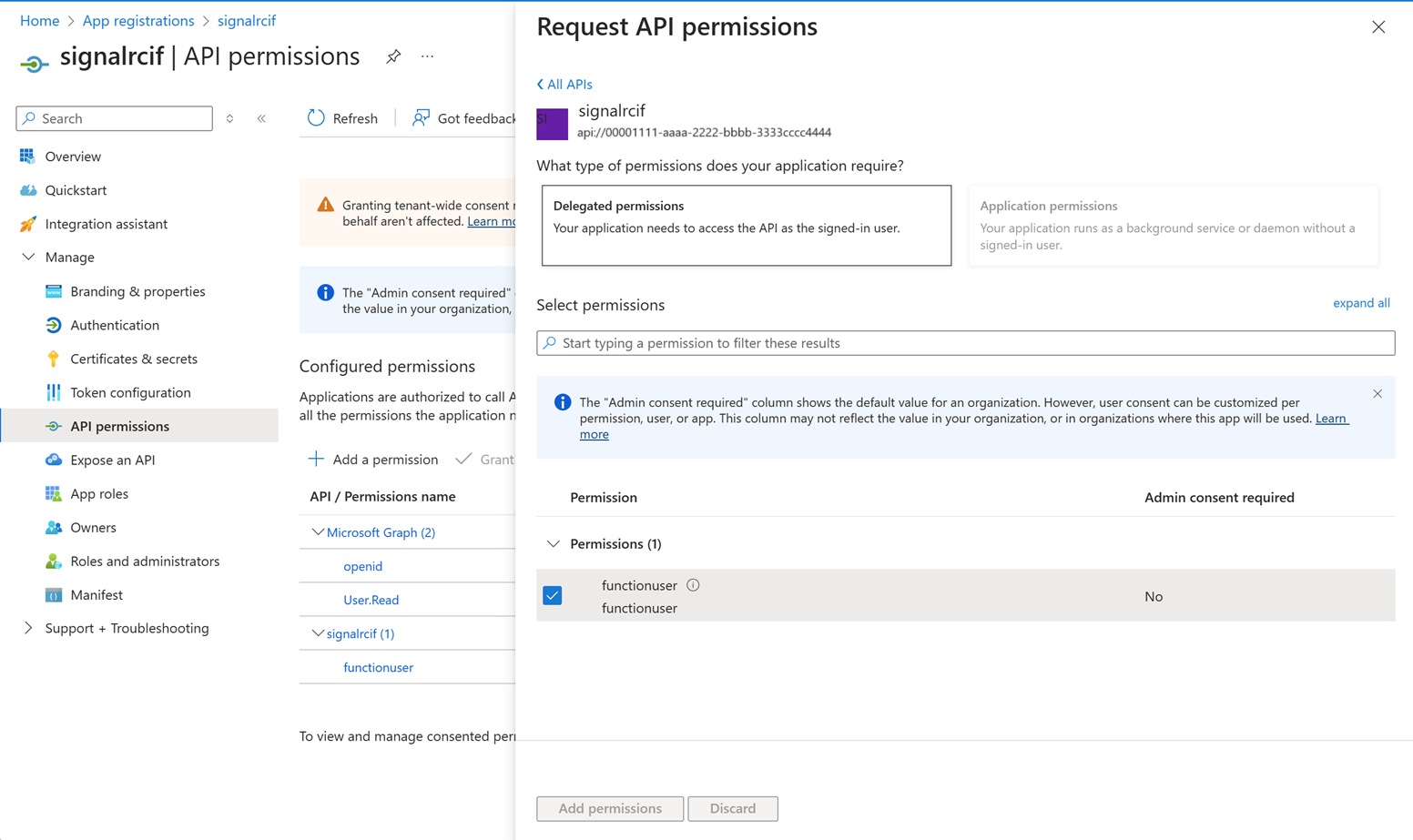Screen dimensions: 1413x840
Task: Click the Discard button
Action: point(732,808)
